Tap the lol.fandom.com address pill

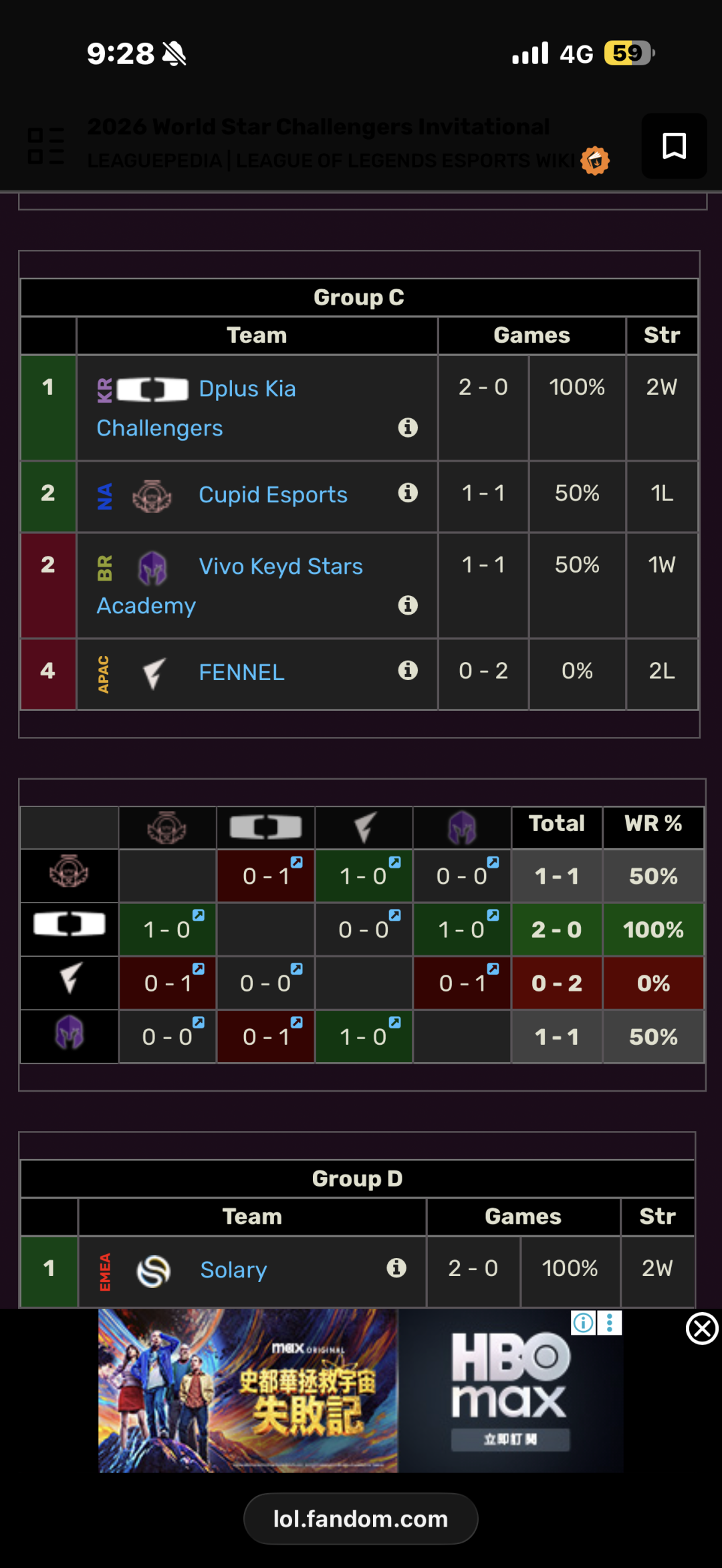click(361, 1519)
